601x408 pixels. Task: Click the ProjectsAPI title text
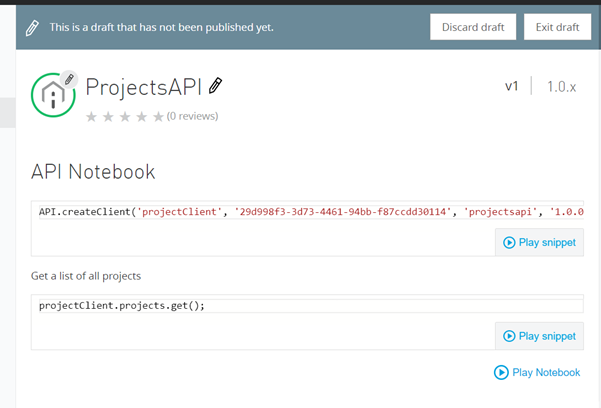click(x=143, y=86)
